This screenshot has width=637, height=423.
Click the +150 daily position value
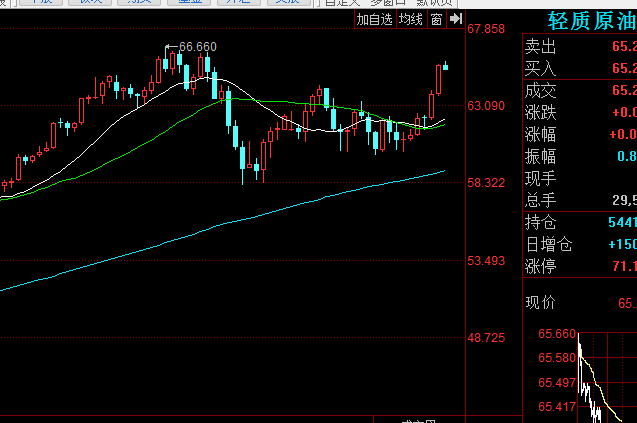[622, 244]
